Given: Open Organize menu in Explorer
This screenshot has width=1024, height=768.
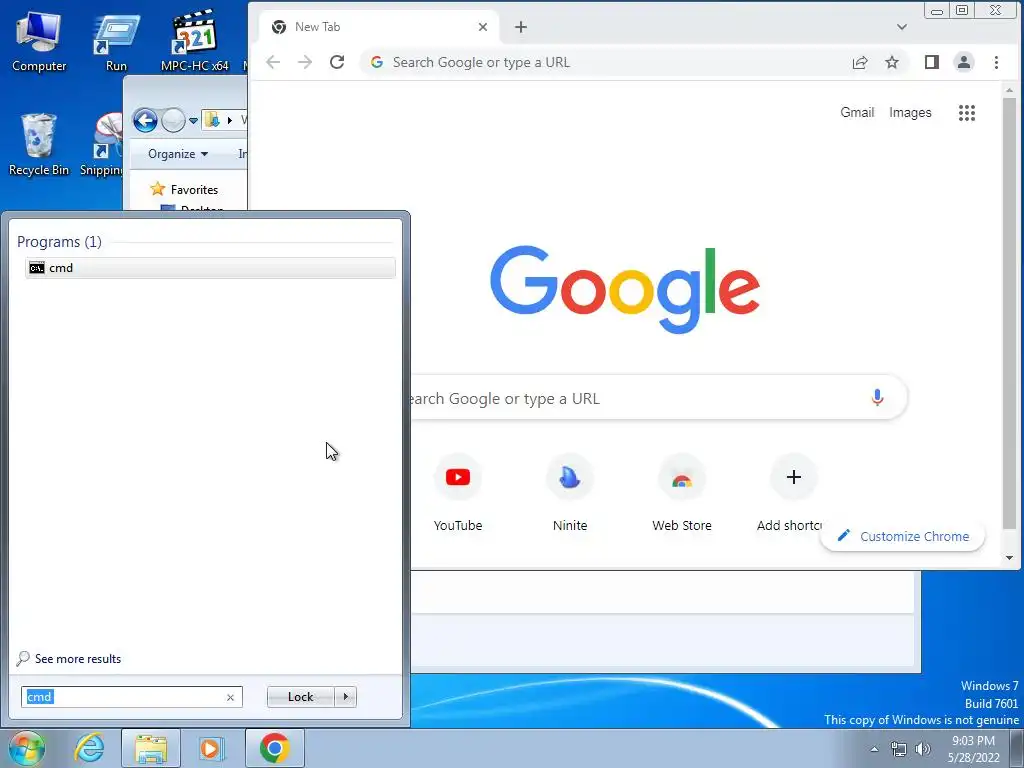Looking at the screenshot, I should [x=178, y=154].
